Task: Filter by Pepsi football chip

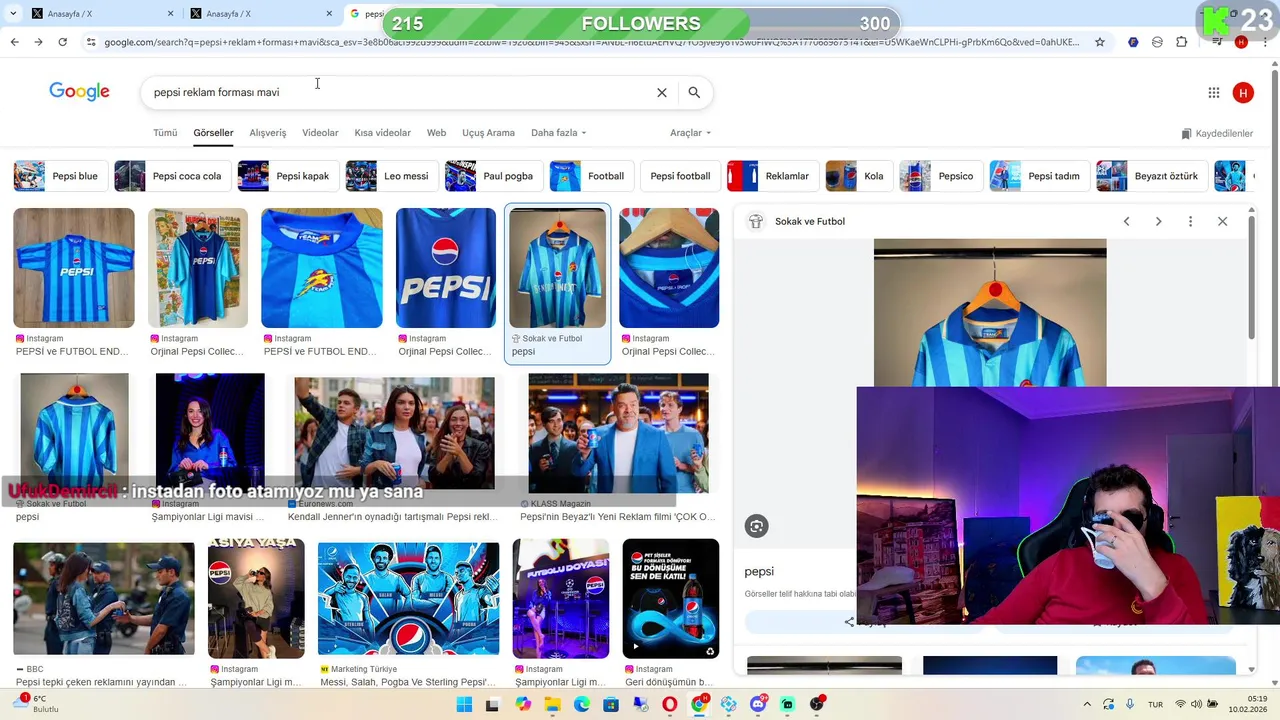Action: pyautogui.click(x=680, y=176)
